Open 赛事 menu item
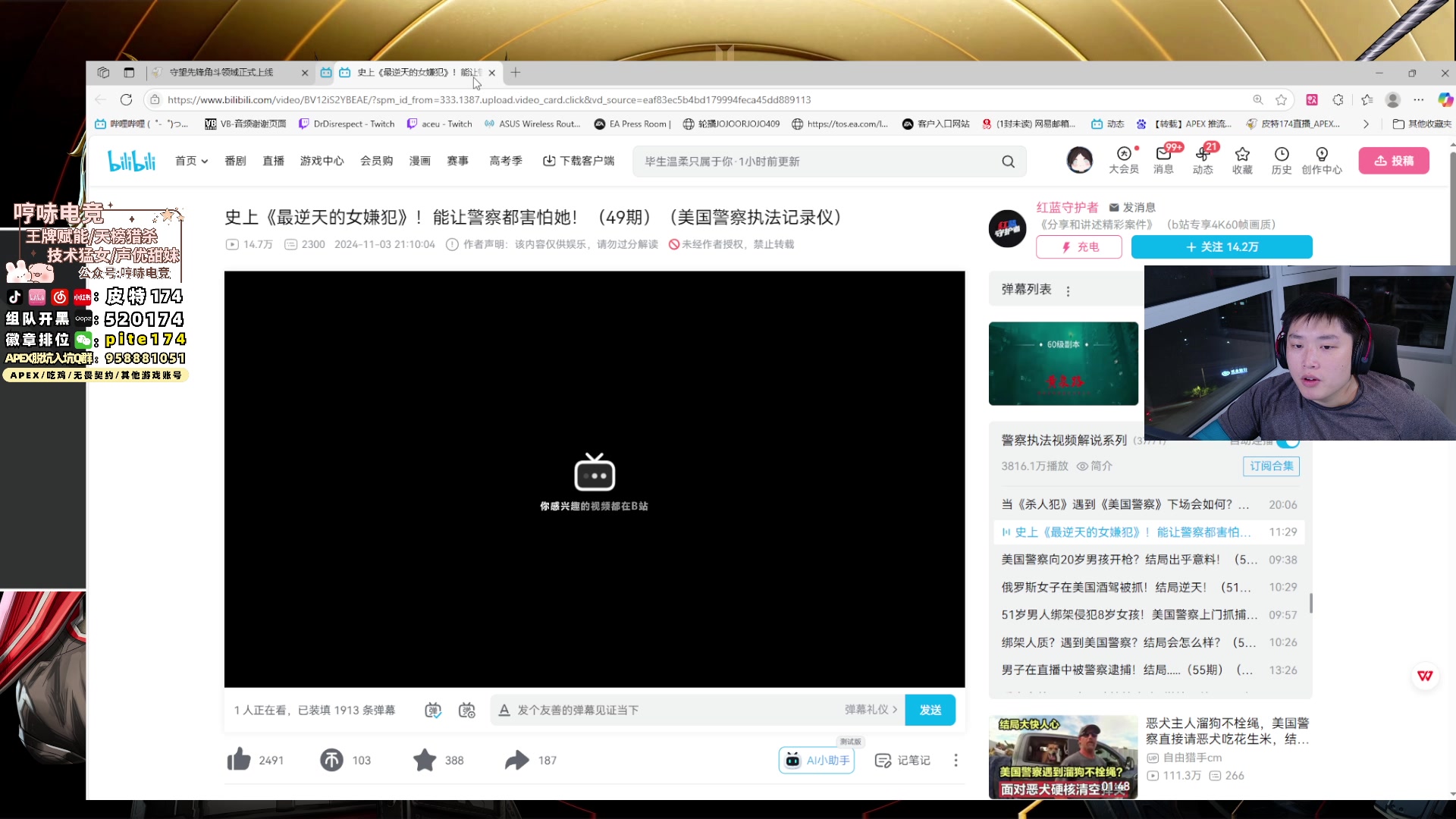 click(x=457, y=161)
